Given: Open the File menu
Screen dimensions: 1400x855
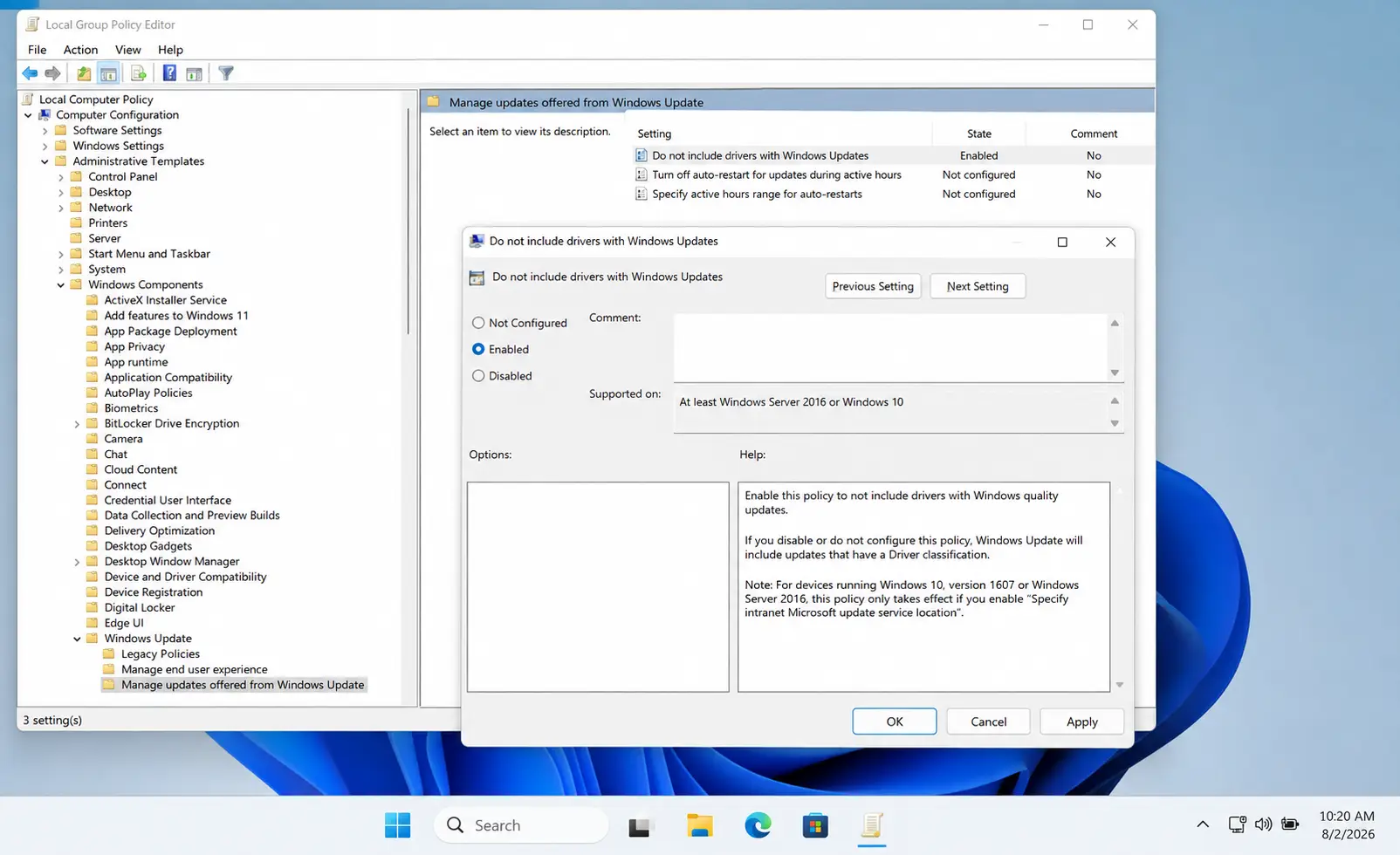Looking at the screenshot, I should click(x=37, y=50).
